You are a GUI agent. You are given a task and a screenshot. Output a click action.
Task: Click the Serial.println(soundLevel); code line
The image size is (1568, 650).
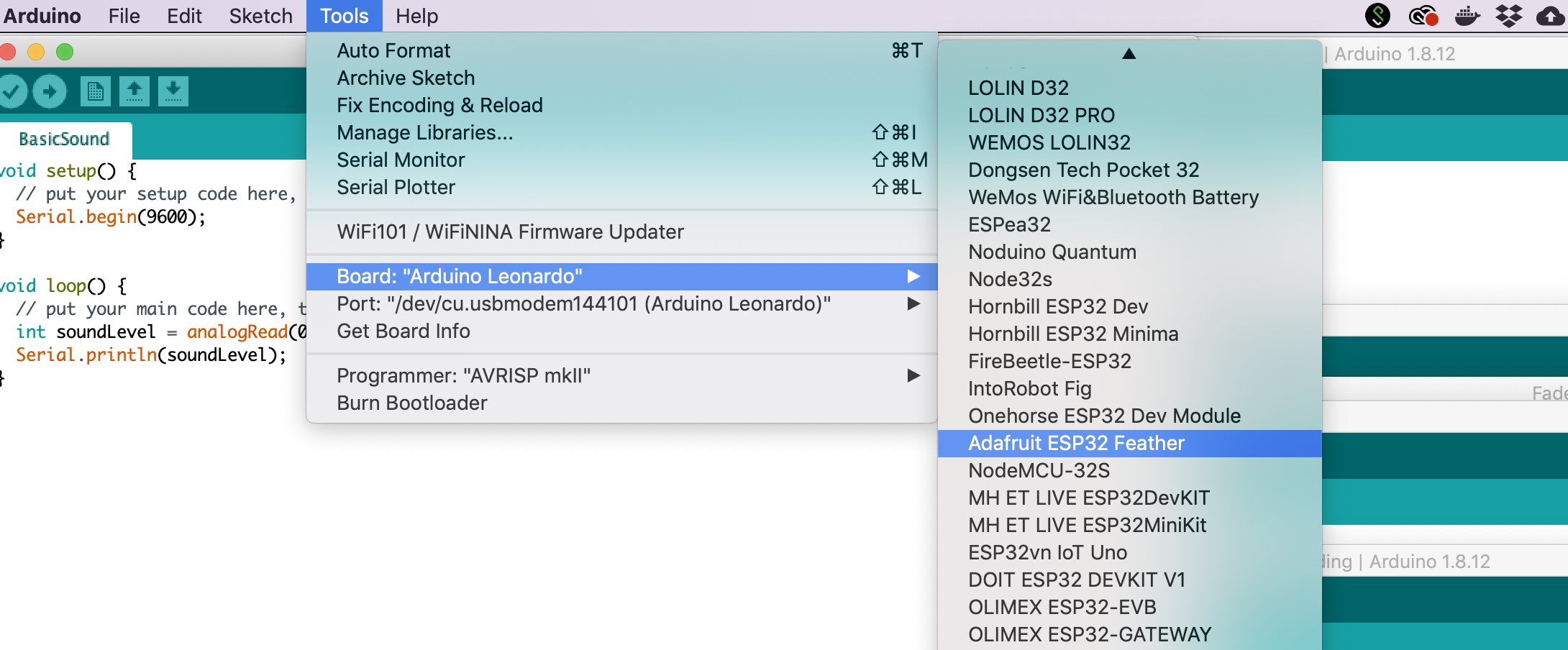[x=151, y=355]
